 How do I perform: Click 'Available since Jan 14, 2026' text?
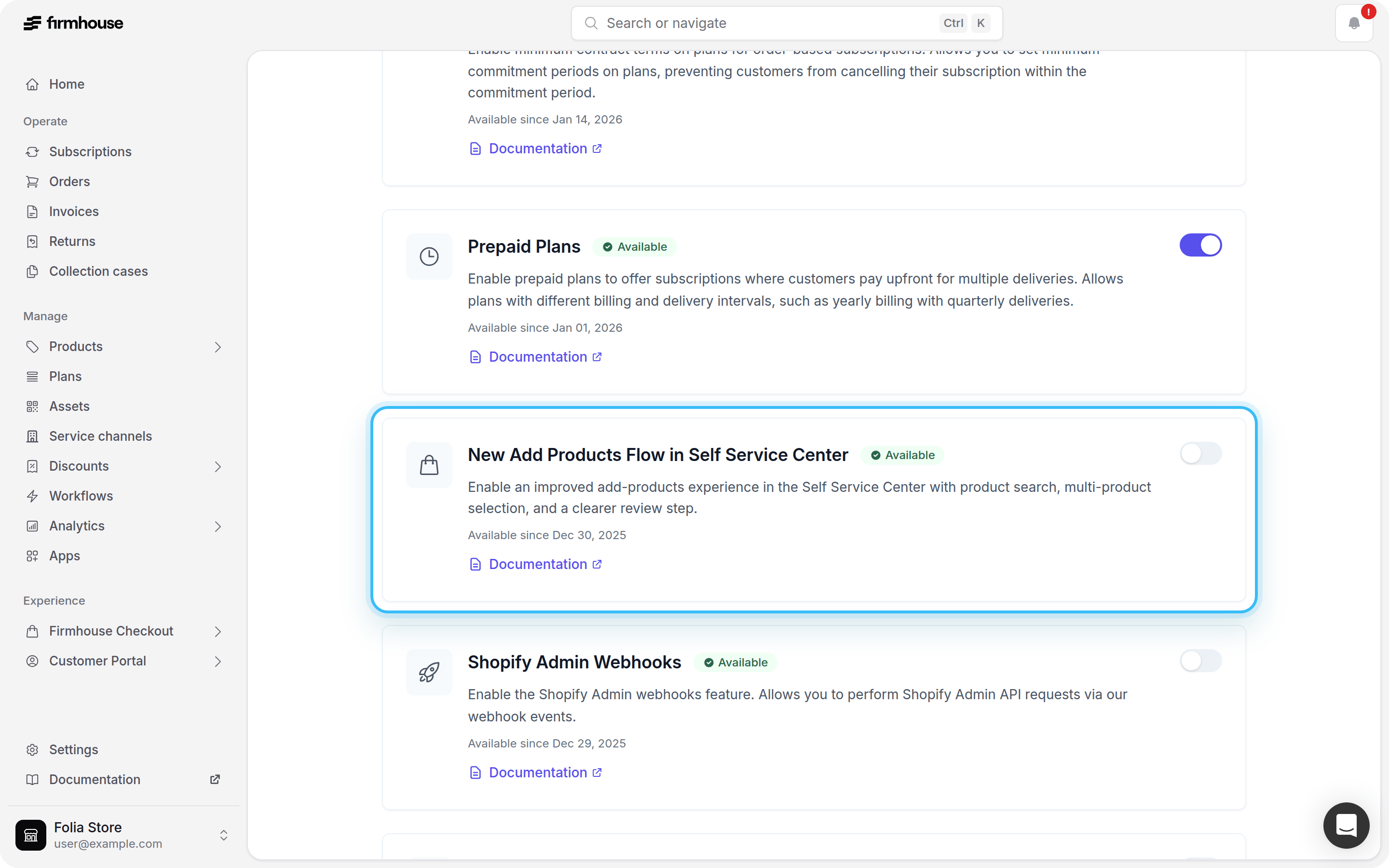[x=545, y=120]
